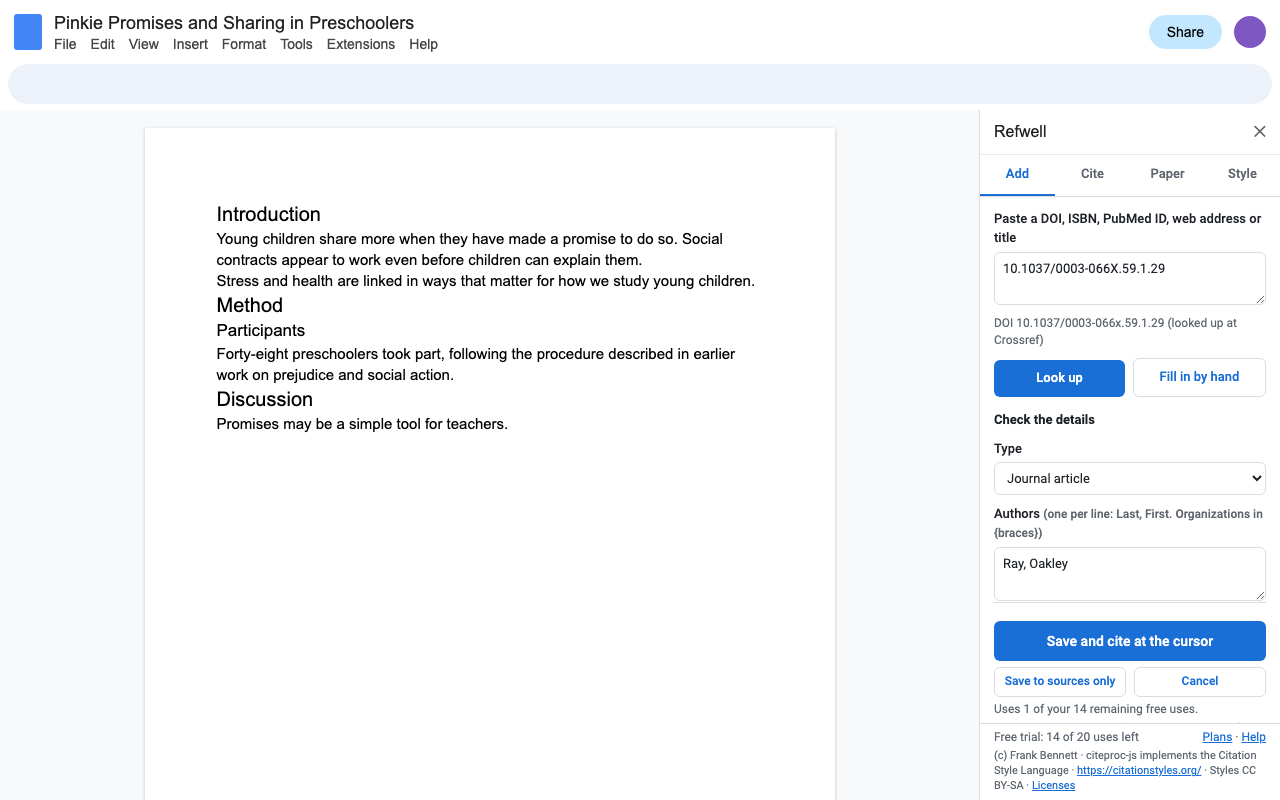Open the purple account avatar
The image size is (1280, 800).
(1250, 32)
